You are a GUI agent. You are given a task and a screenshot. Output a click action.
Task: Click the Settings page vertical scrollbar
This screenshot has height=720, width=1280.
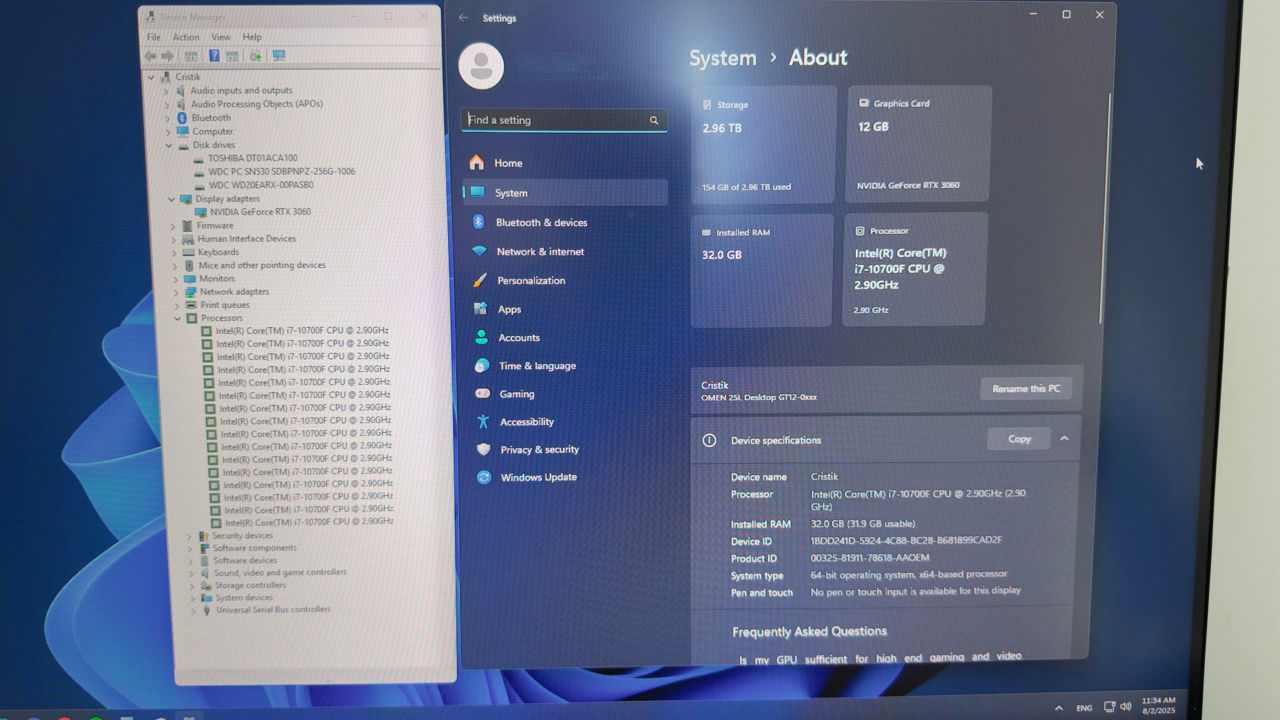click(x=1104, y=208)
